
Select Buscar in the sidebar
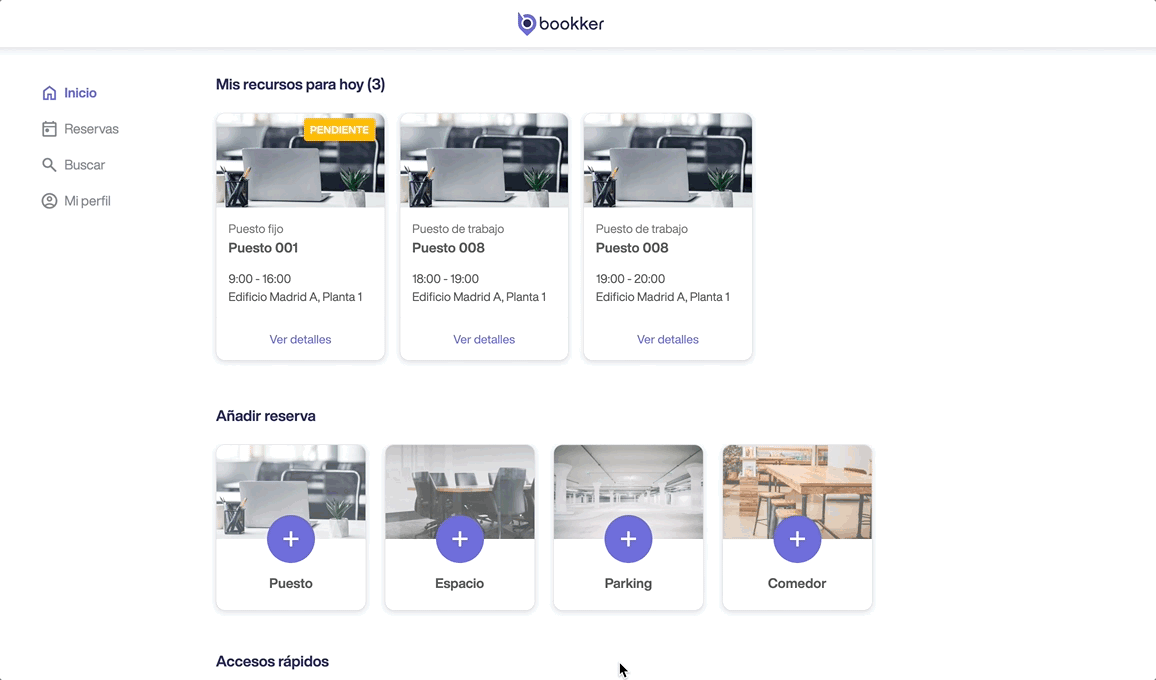pos(84,165)
